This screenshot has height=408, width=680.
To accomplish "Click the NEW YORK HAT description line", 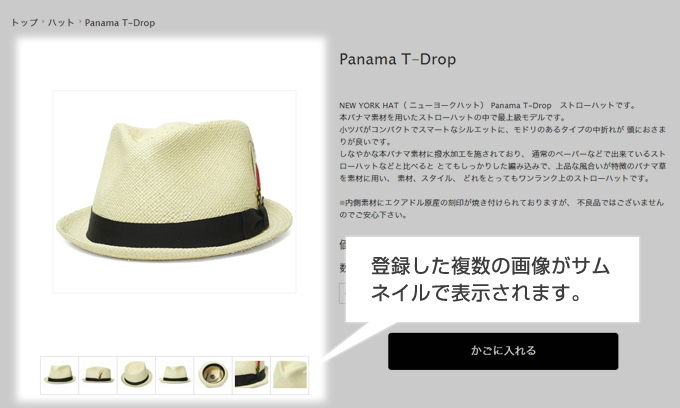I will [x=487, y=105].
